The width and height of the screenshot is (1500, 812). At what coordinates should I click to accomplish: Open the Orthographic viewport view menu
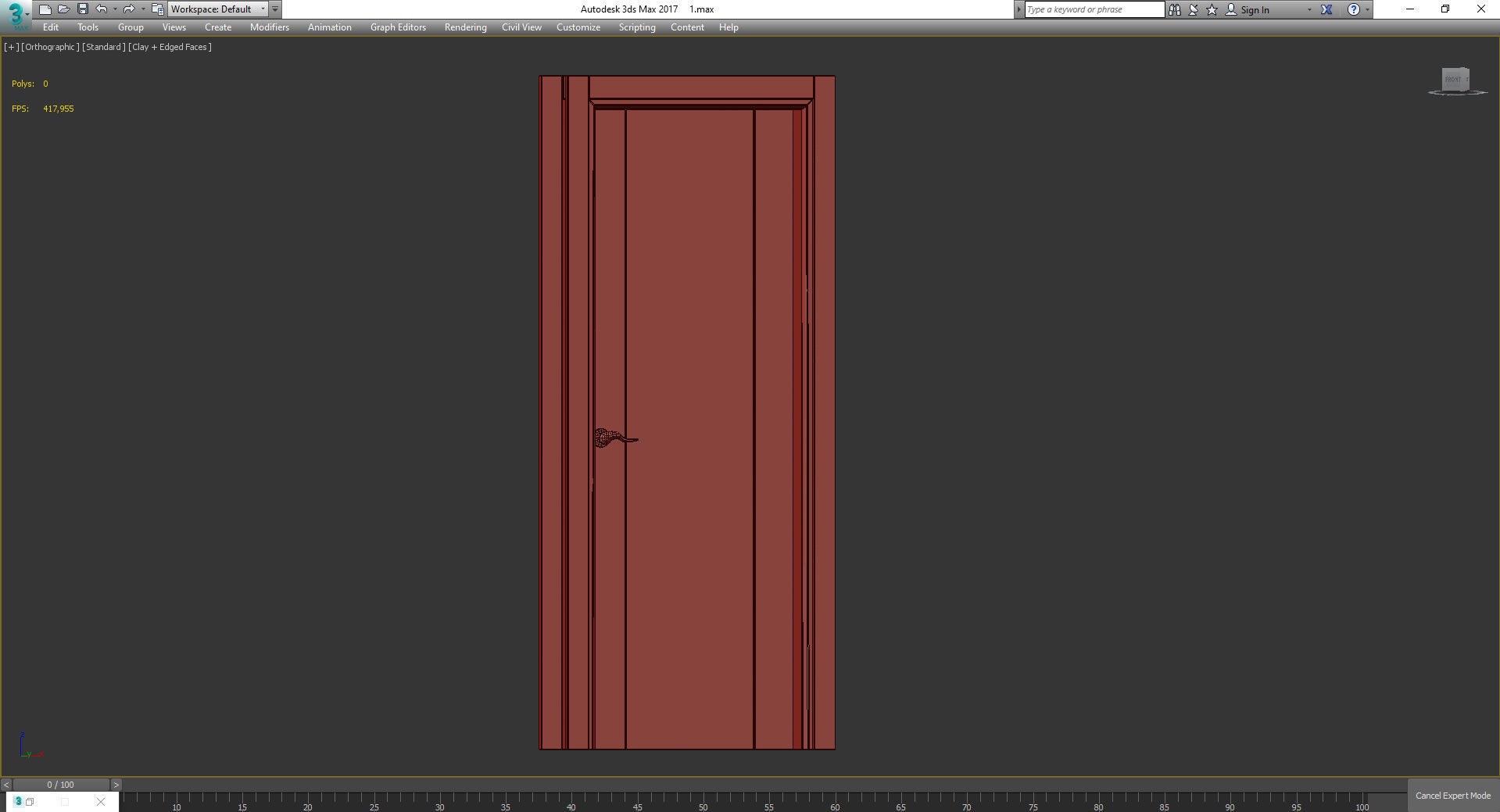click(50, 47)
